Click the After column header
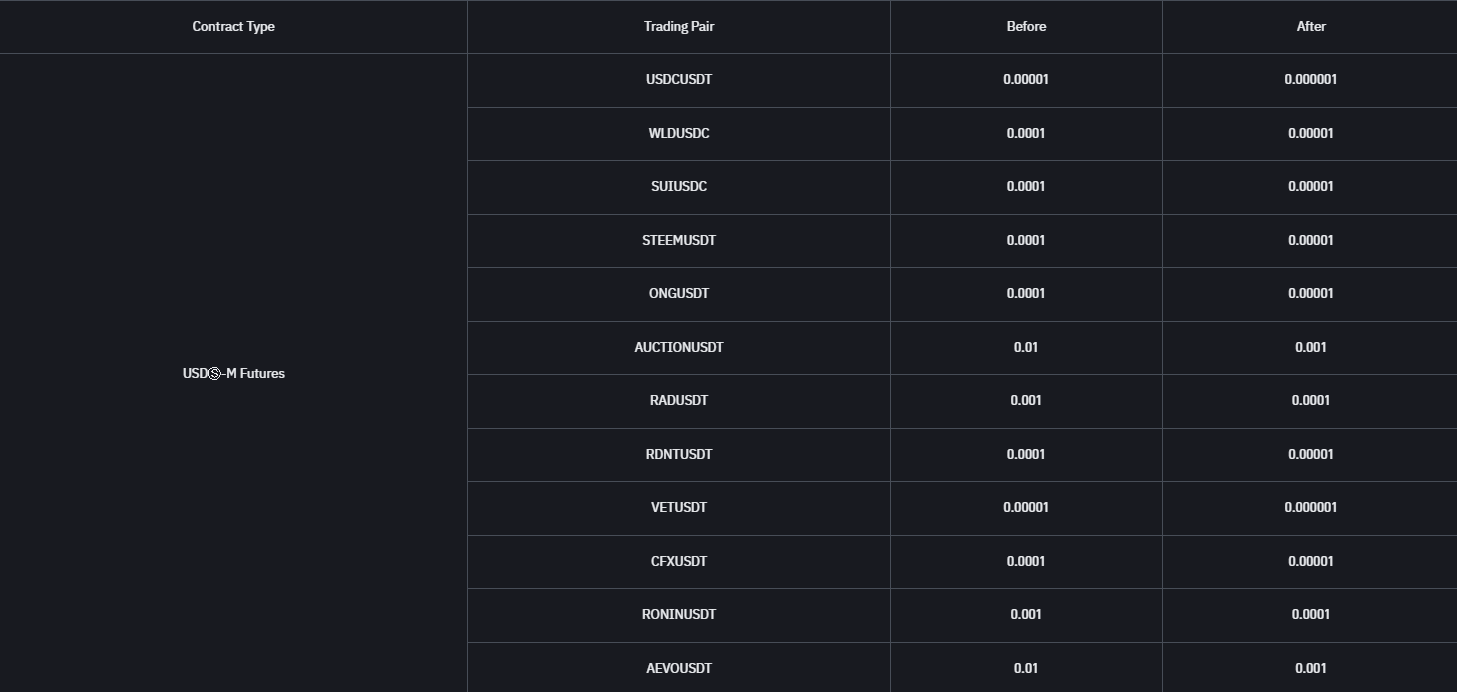 pos(1310,27)
